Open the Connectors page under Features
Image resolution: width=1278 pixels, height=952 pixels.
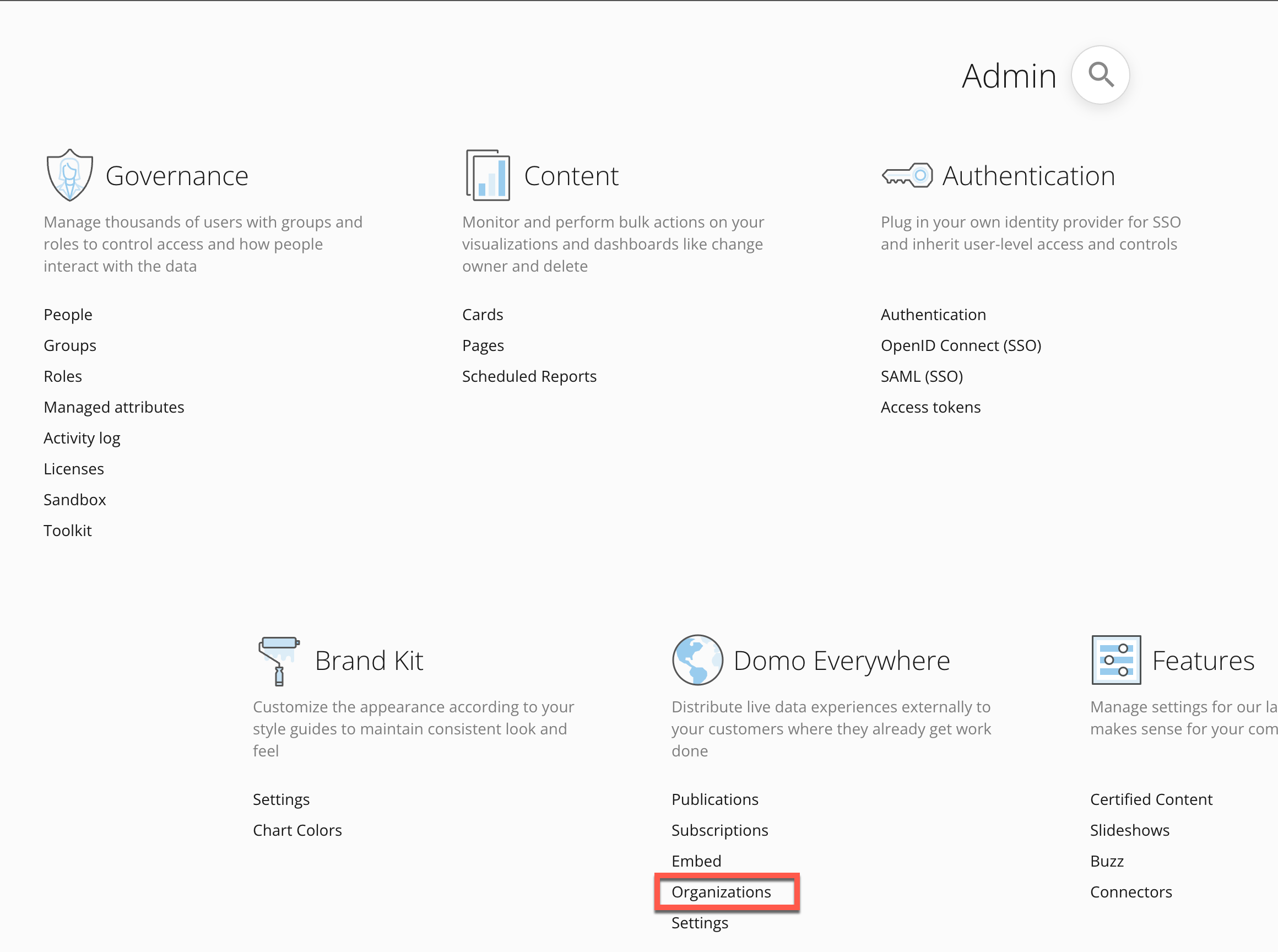point(1130,891)
